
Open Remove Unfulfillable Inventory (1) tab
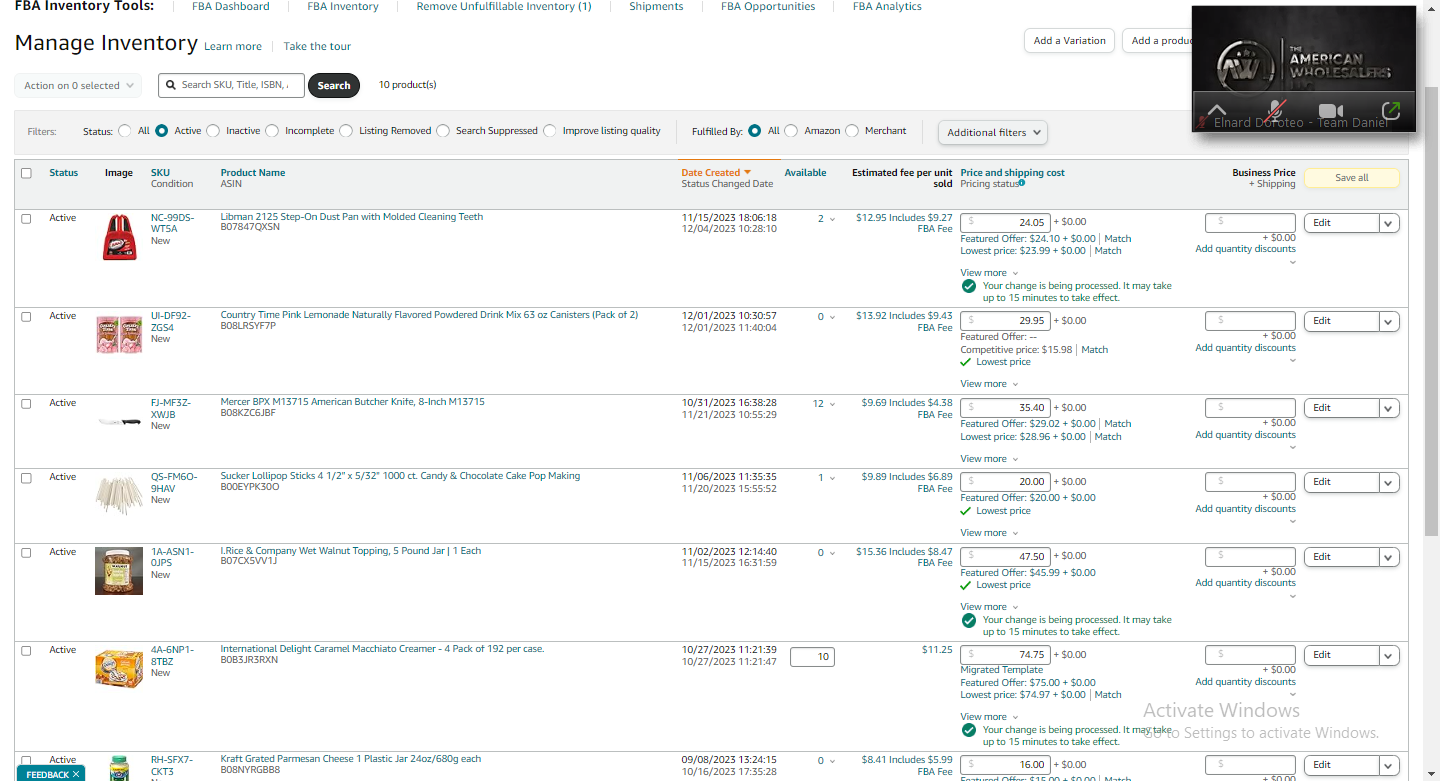click(504, 6)
